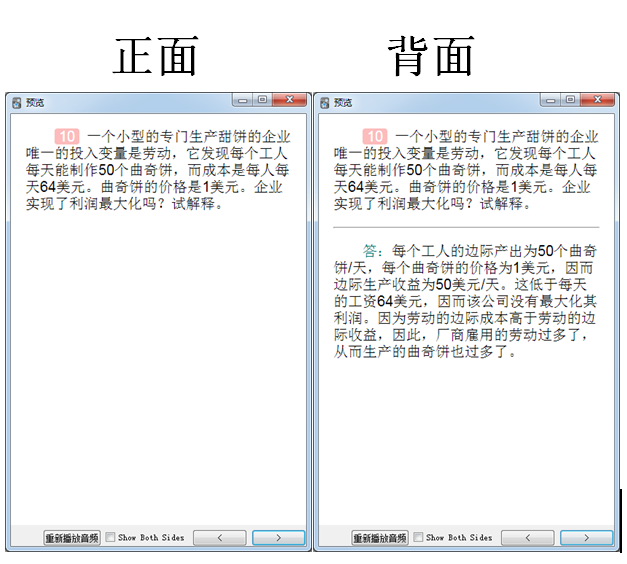The width and height of the screenshot is (627, 564).
Task: Click the app icon in the right 预览 window title bar
Action: (325, 103)
